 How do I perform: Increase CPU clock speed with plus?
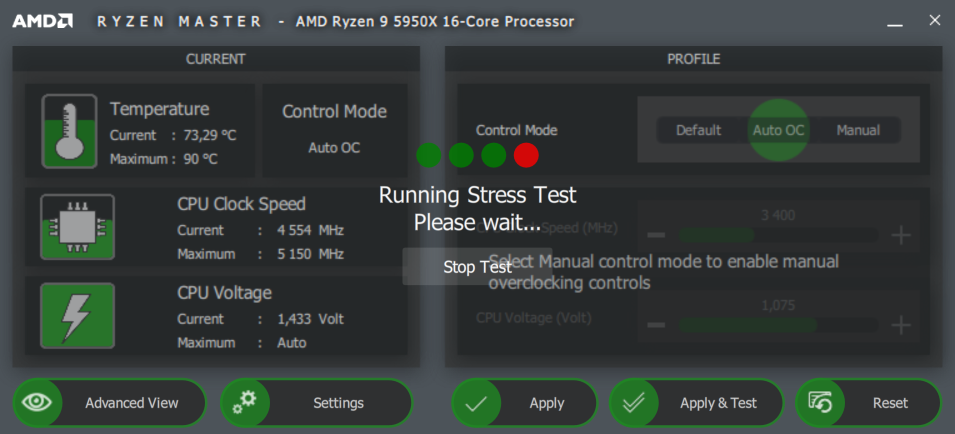(901, 235)
